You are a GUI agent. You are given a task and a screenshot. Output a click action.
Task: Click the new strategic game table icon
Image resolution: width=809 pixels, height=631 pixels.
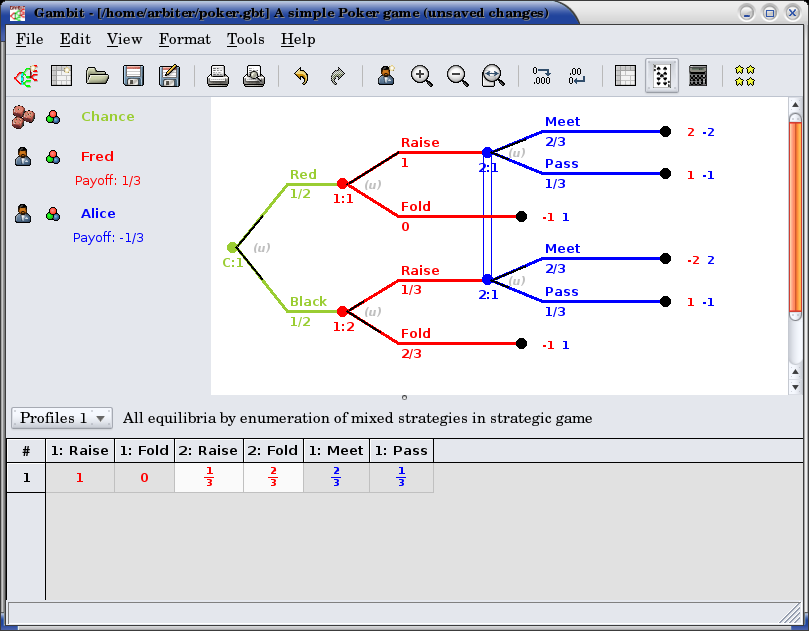point(61,76)
